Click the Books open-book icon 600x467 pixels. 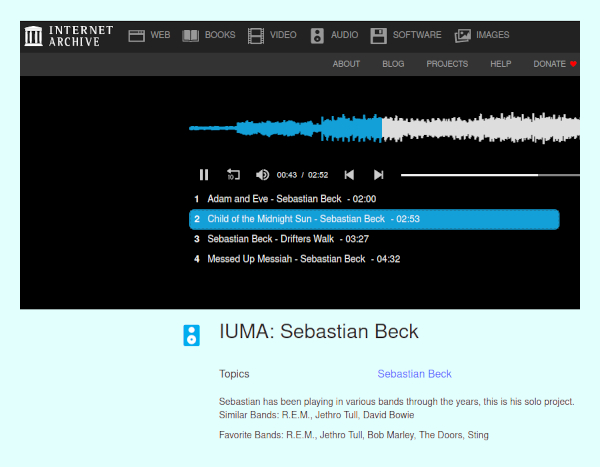click(190, 36)
